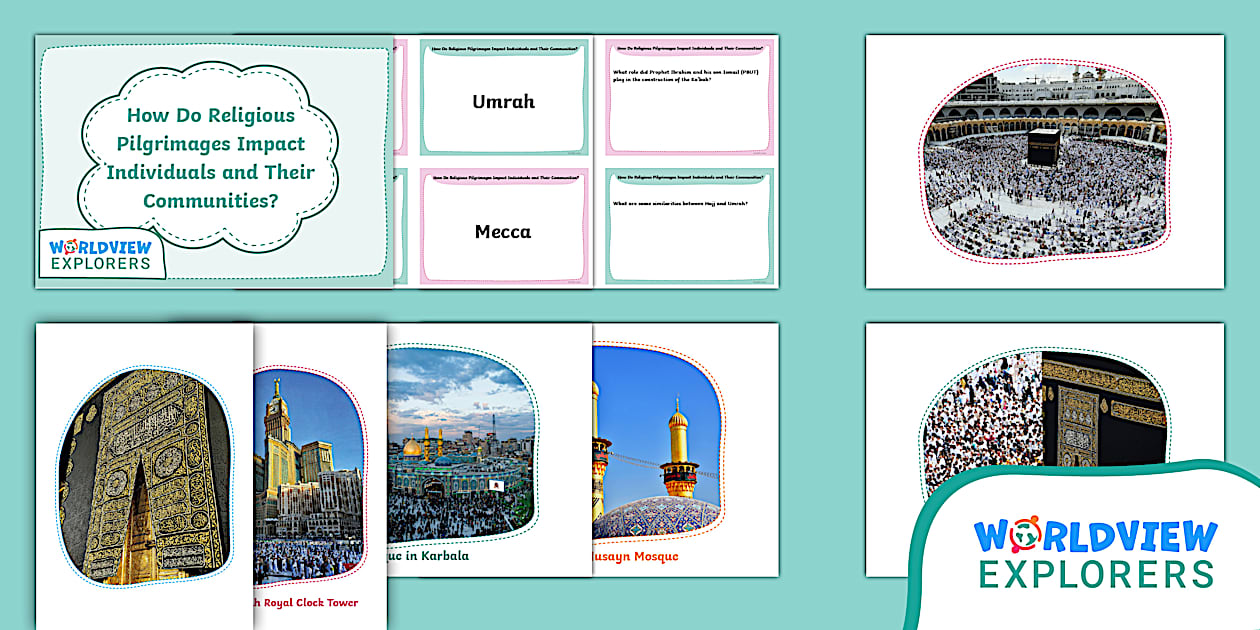Screen dimensions: 1260x630
Task: Click the small Worldview Explorers logo on title card
Action: coord(101,254)
